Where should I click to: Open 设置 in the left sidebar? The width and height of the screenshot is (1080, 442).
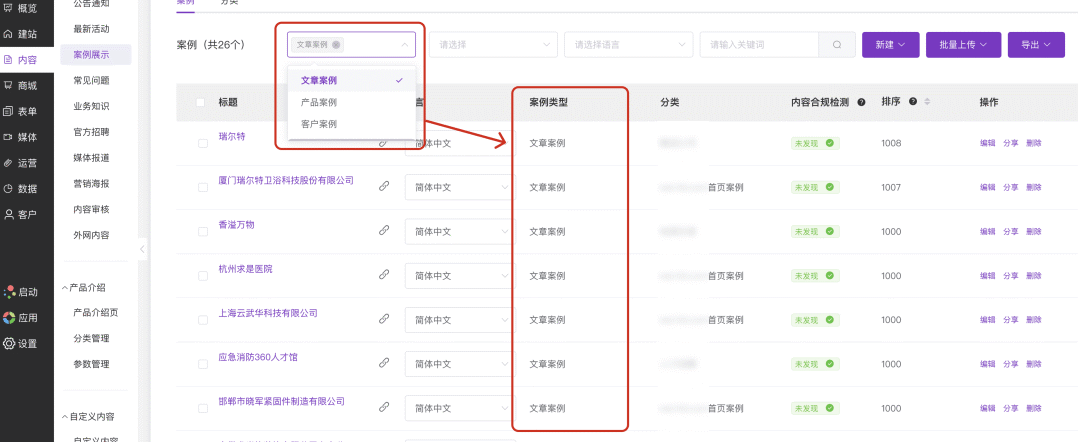point(20,343)
